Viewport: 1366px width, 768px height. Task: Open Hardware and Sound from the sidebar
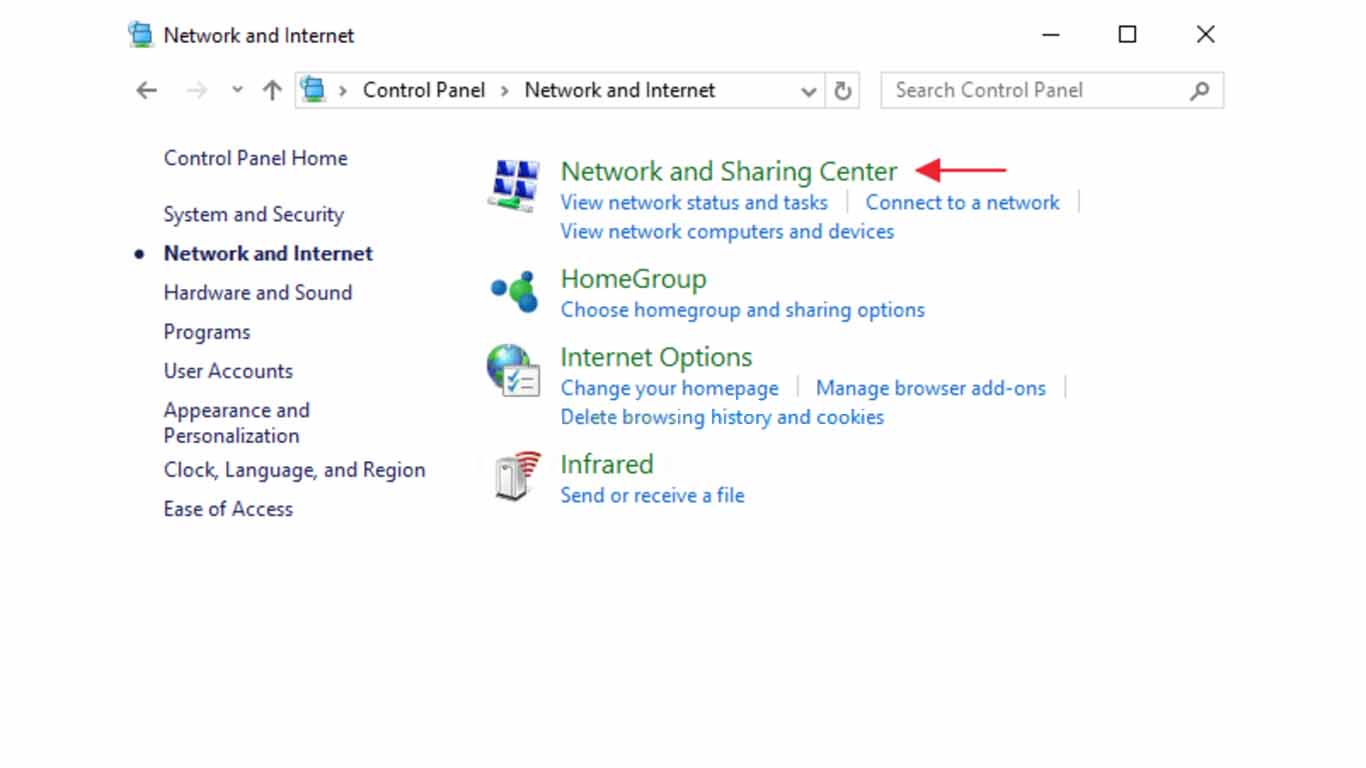[x=258, y=292]
